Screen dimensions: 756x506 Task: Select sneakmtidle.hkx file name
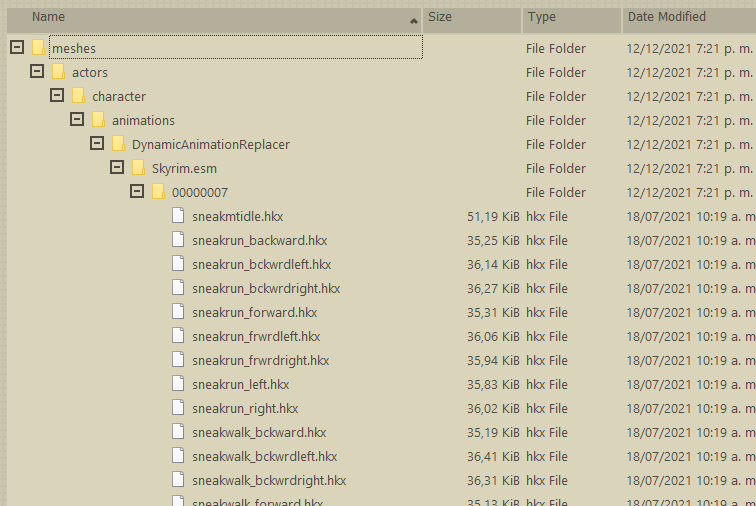click(x=238, y=217)
